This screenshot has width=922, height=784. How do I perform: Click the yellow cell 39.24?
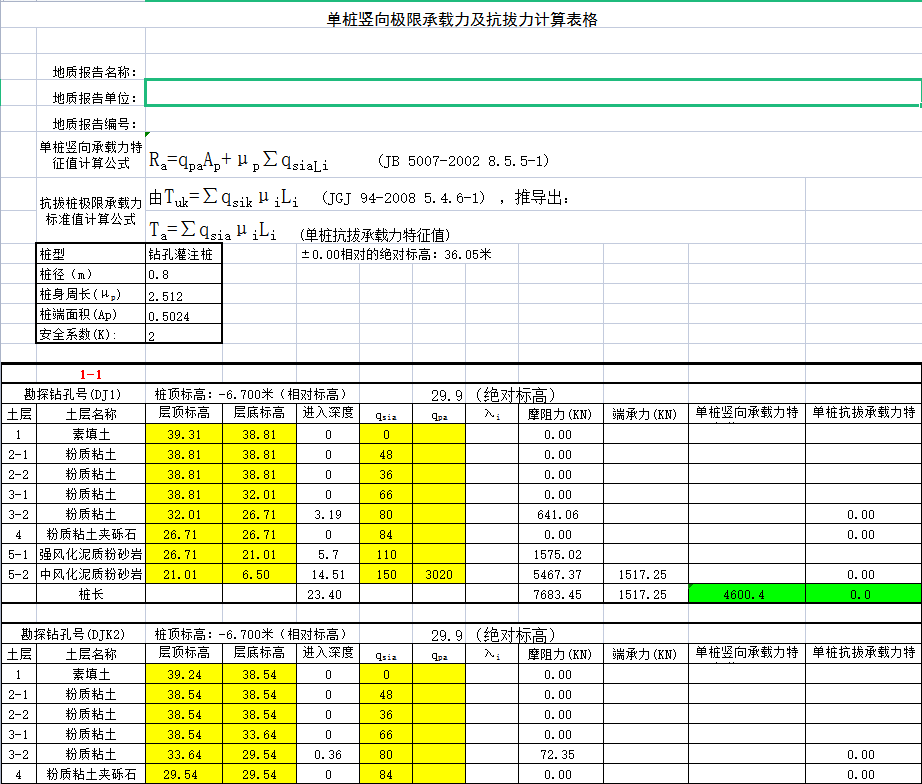pos(184,674)
